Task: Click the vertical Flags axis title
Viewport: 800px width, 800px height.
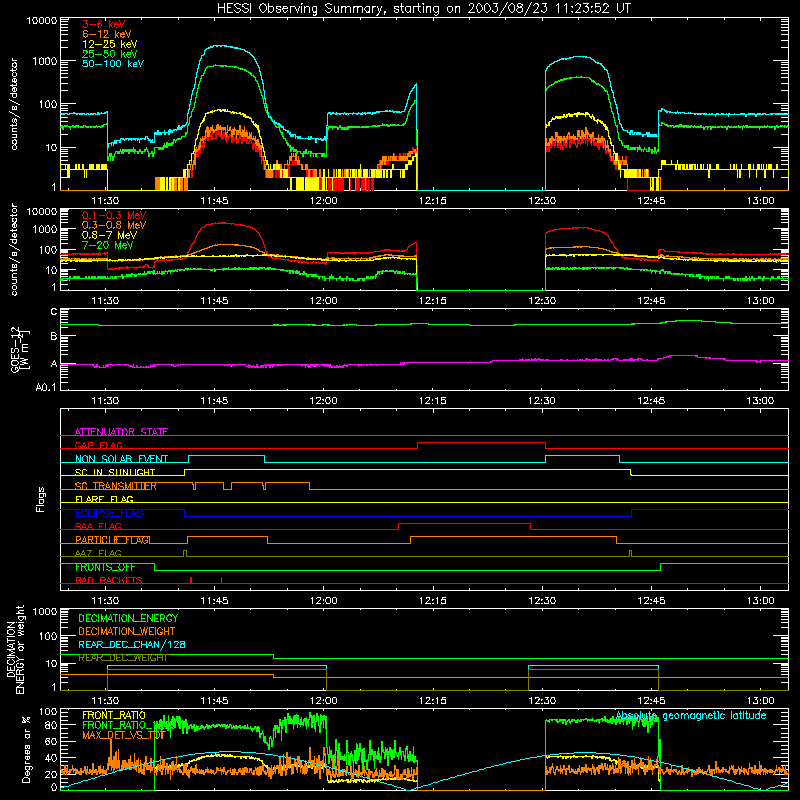Action: [40, 499]
